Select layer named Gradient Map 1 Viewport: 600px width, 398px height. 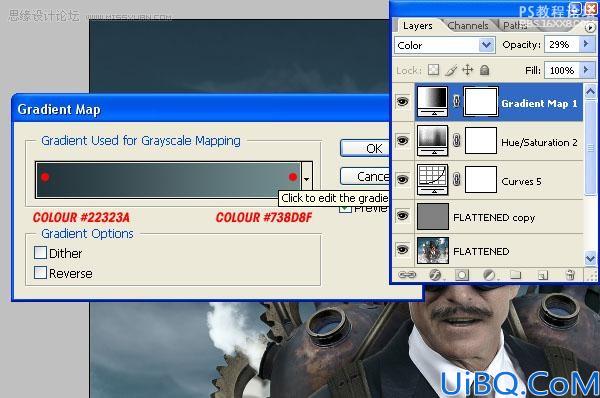coord(539,104)
